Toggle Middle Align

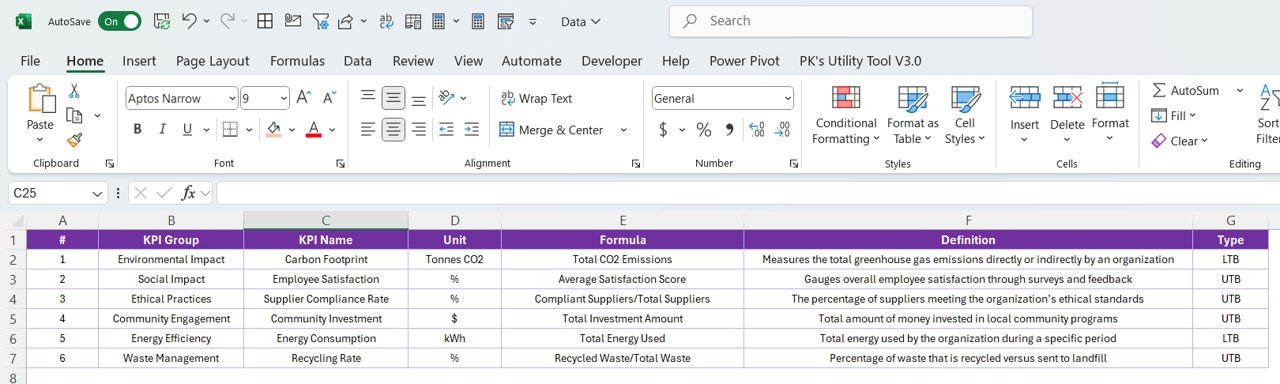click(x=393, y=98)
